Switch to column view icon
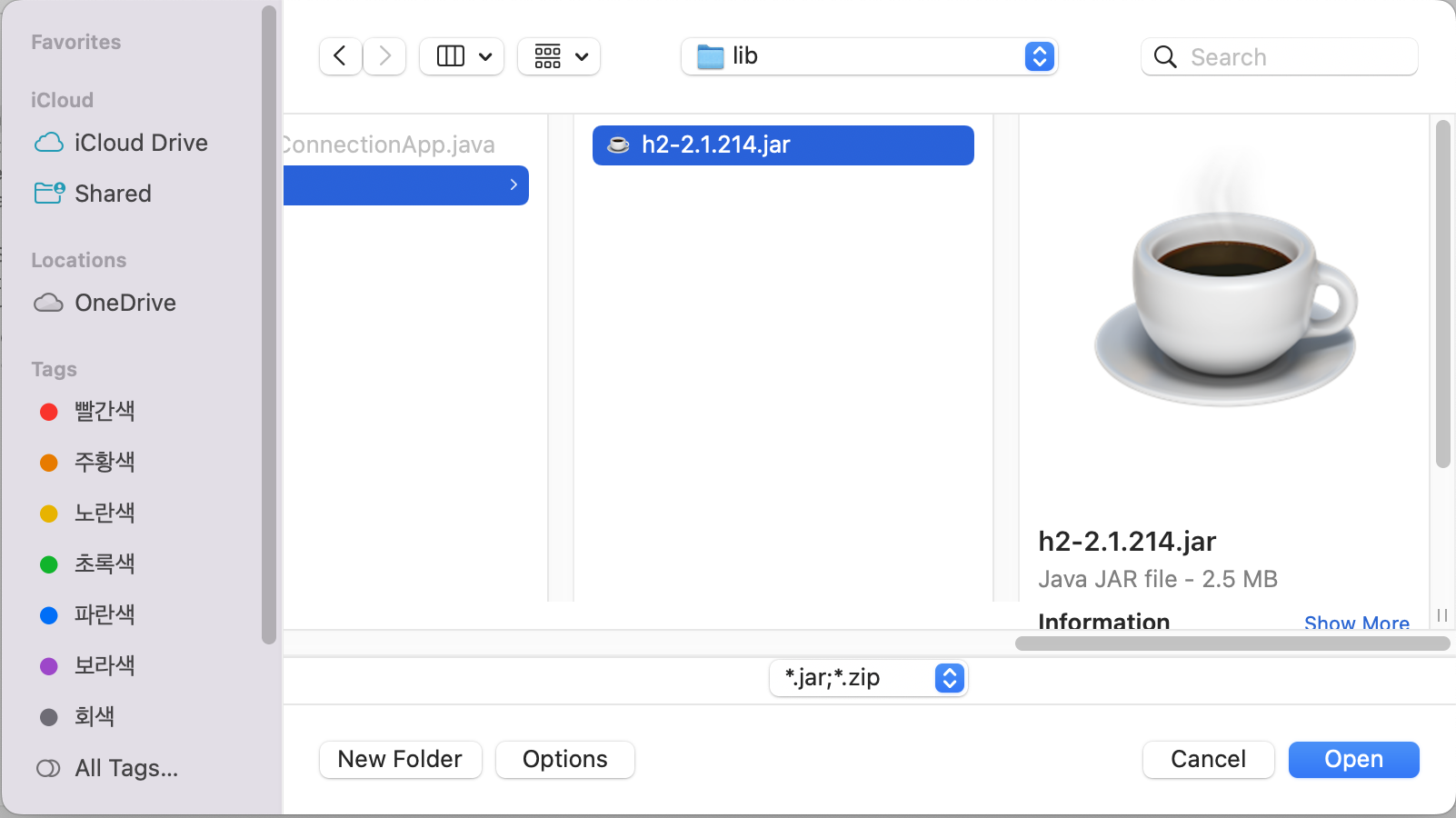 coord(451,56)
